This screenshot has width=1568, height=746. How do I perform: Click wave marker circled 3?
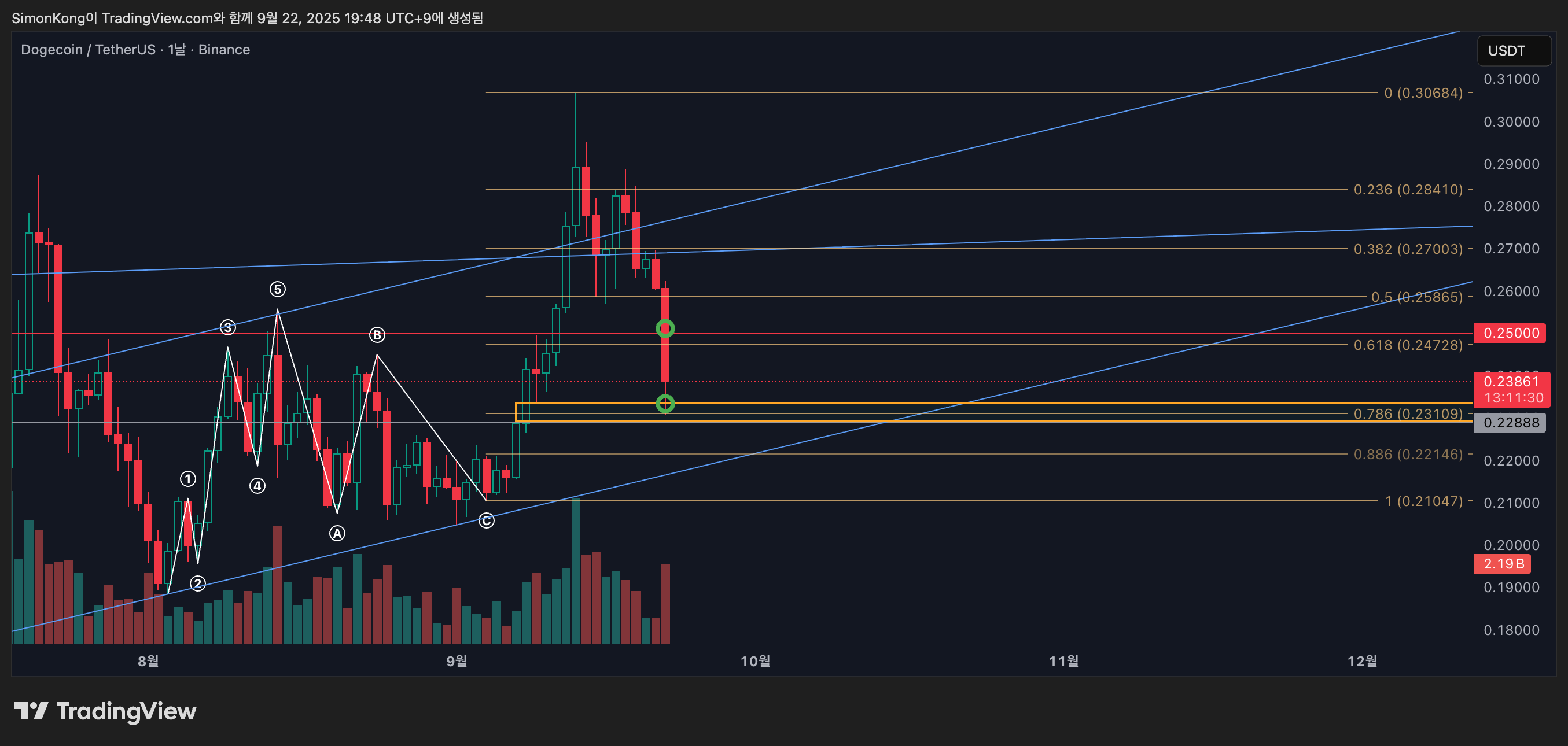227,327
